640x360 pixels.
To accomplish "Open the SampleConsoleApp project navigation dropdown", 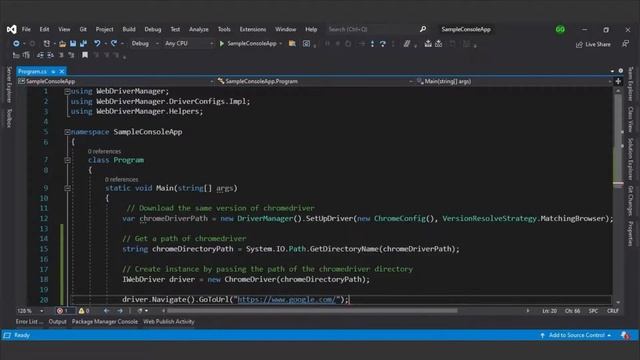I will 116,81.
